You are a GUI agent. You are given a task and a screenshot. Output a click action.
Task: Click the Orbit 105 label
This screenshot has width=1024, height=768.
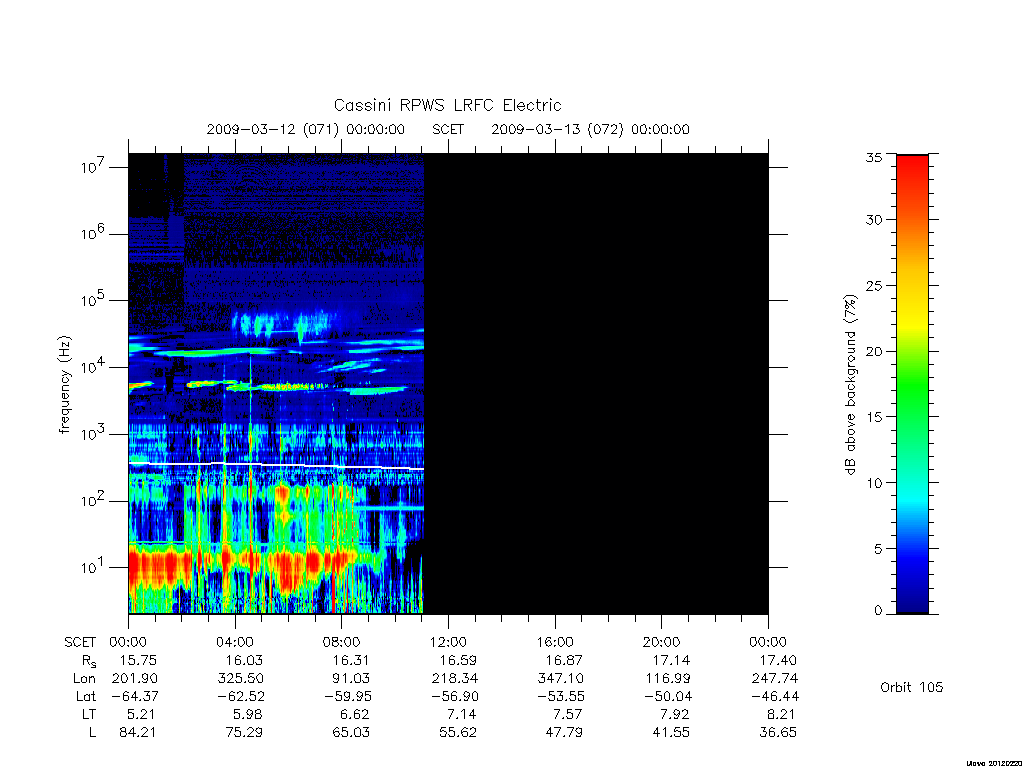912,687
